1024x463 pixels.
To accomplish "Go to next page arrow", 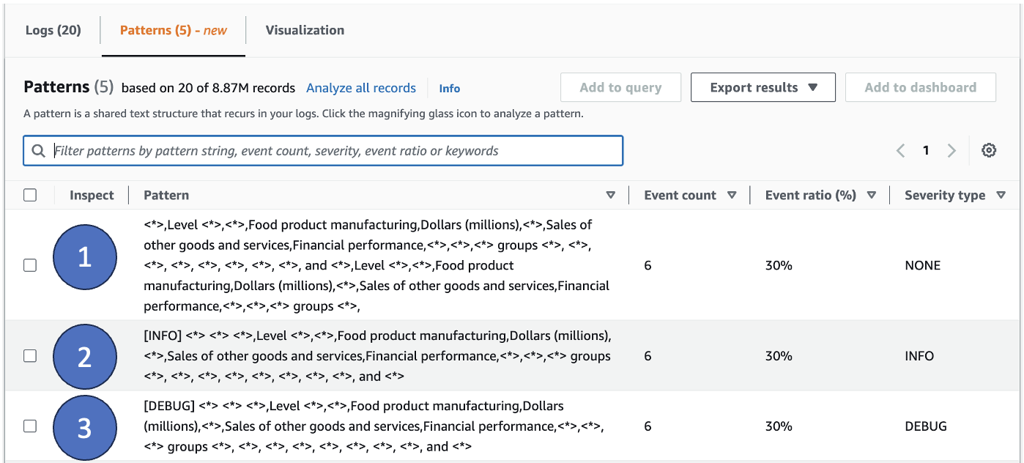I will [952, 151].
